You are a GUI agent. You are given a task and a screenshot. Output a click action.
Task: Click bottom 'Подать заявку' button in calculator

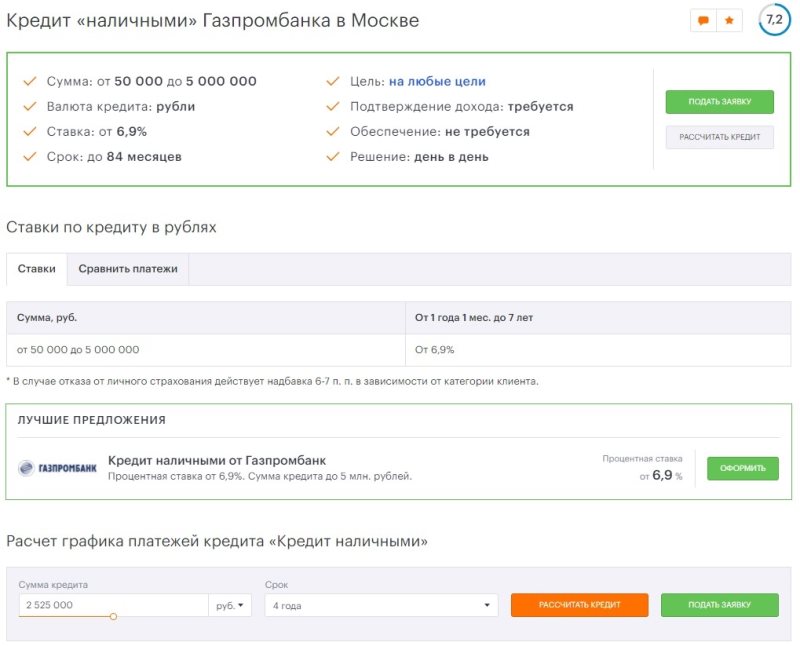pos(719,605)
